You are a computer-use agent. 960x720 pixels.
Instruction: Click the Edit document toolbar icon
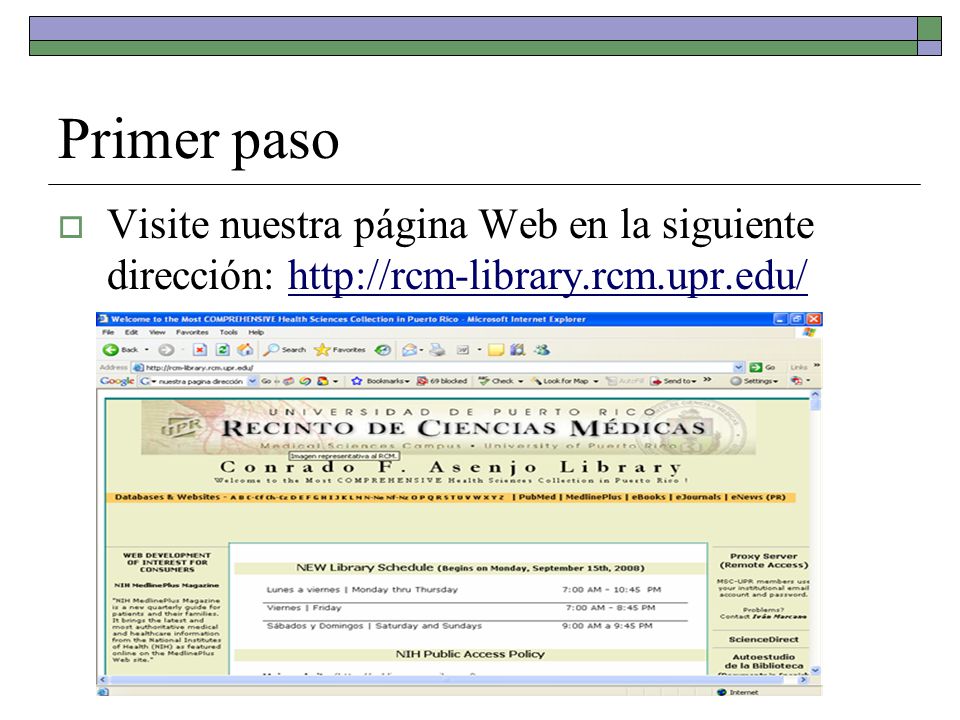click(463, 350)
